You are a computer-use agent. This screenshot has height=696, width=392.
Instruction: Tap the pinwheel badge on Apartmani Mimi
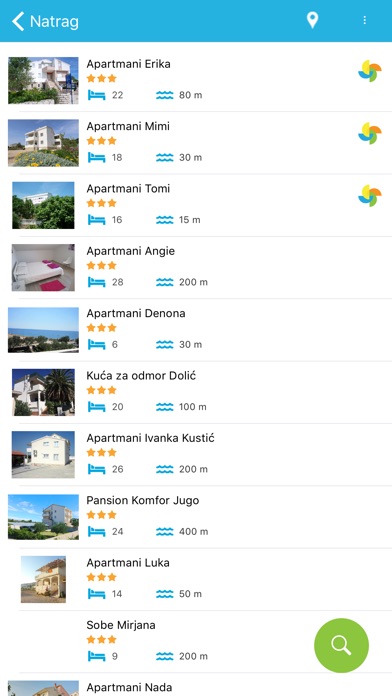tap(370, 133)
